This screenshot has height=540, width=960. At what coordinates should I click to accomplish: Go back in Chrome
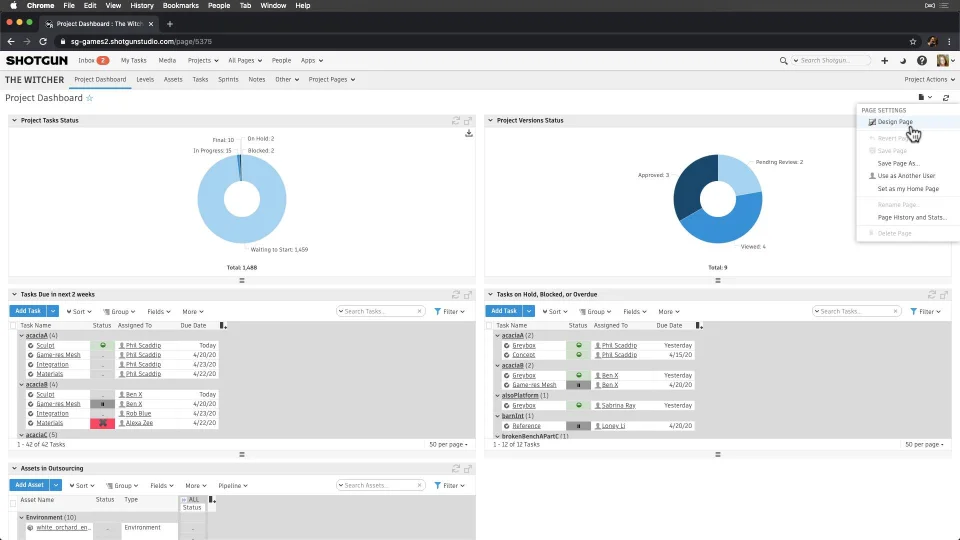(x=11, y=42)
